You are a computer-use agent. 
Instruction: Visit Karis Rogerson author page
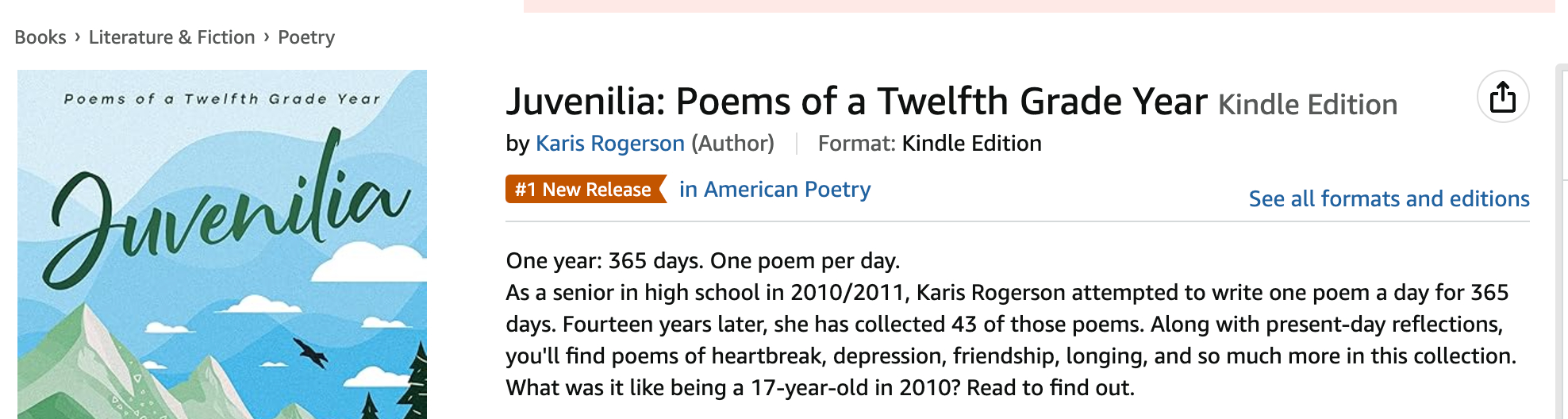click(609, 144)
